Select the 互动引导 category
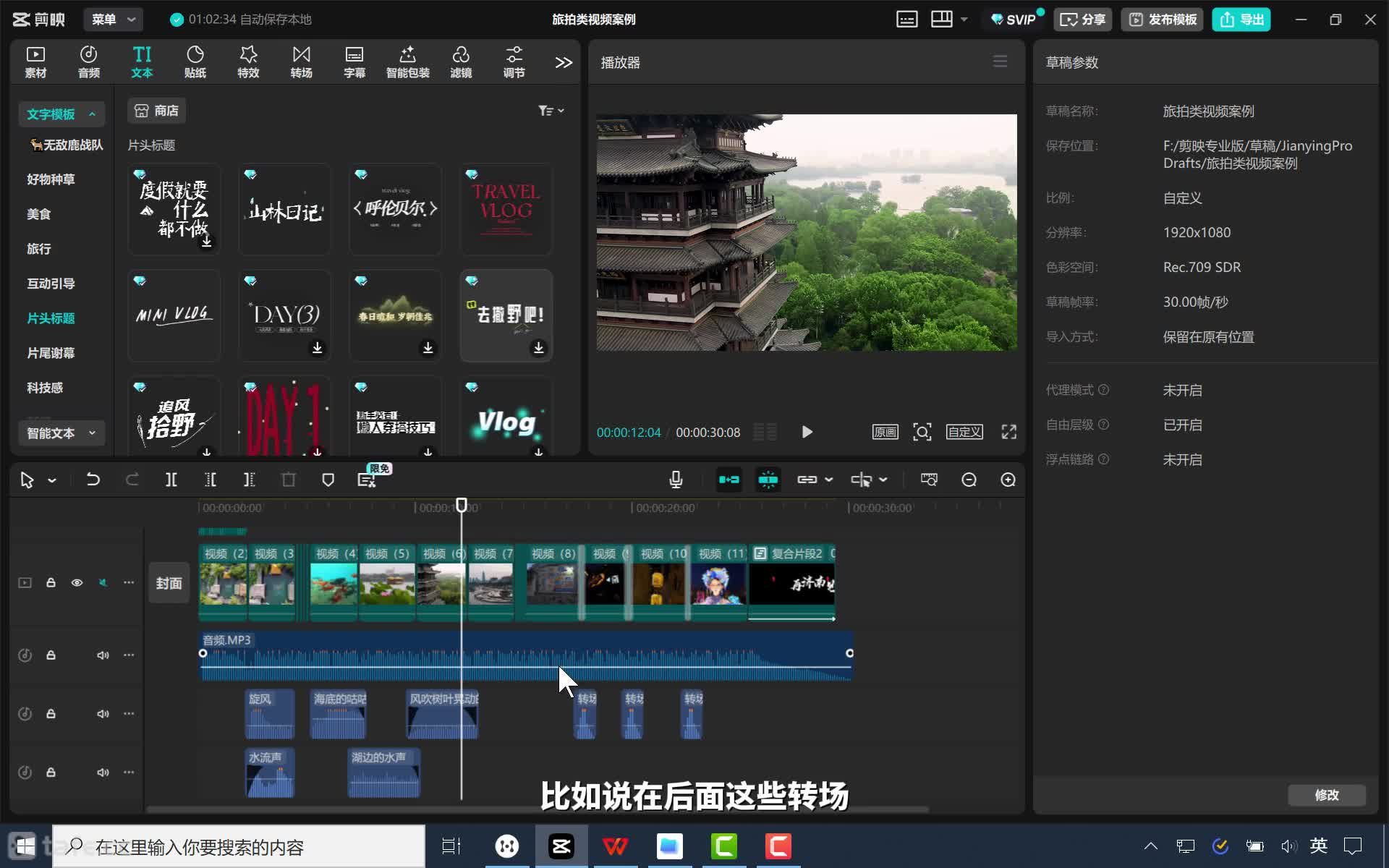Viewport: 1389px width, 868px height. [51, 284]
